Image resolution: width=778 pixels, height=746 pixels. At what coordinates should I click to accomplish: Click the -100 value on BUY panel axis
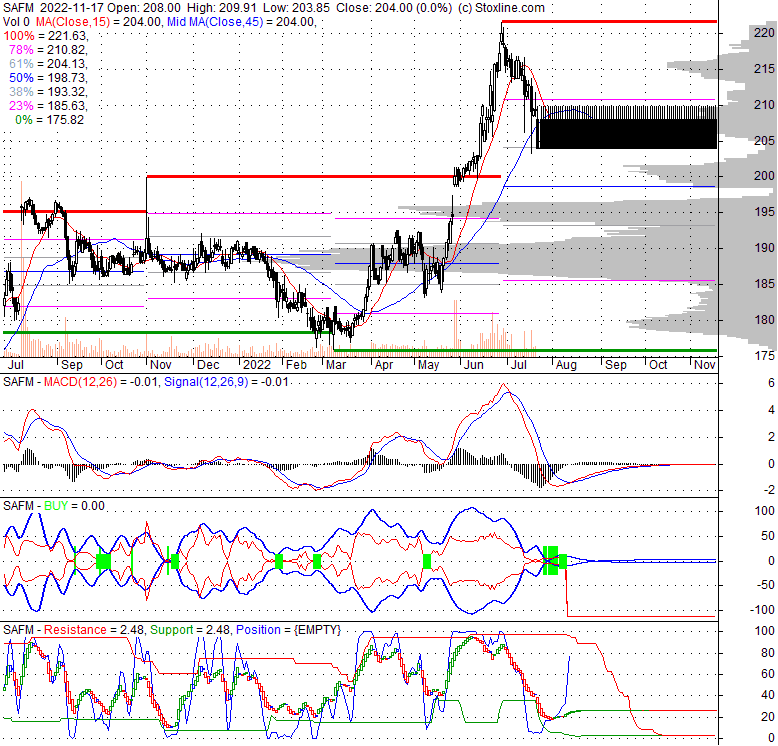[x=762, y=610]
